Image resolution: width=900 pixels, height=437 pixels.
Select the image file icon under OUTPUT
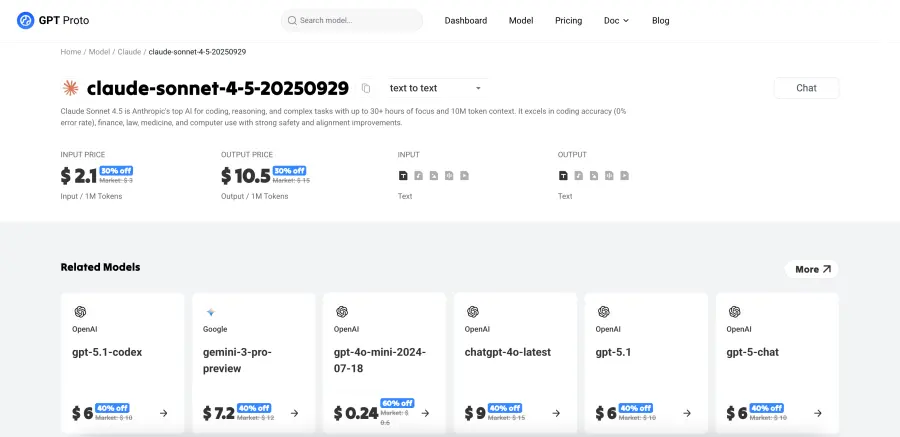click(594, 175)
